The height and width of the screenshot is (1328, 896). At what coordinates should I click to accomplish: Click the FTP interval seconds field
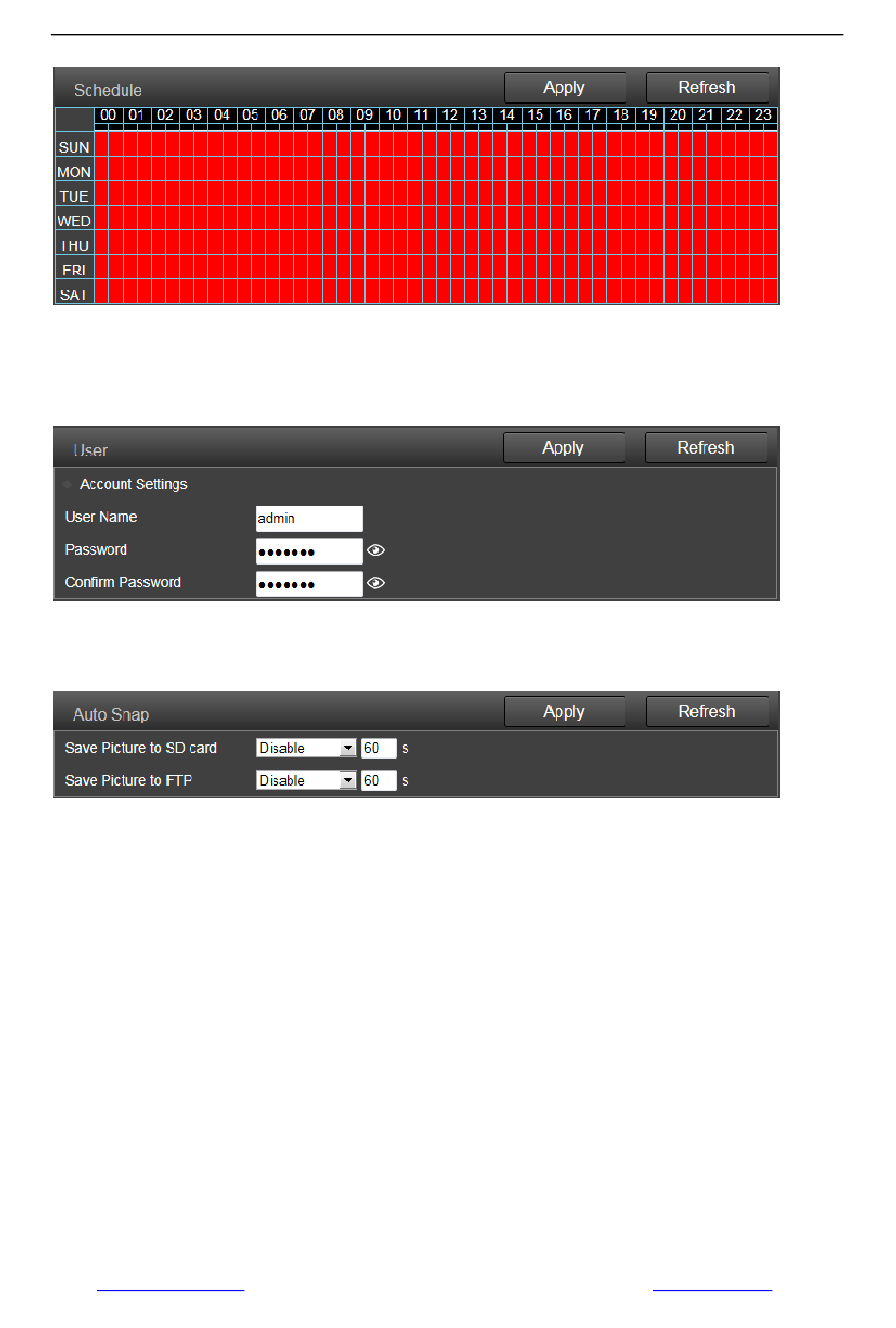(x=378, y=781)
